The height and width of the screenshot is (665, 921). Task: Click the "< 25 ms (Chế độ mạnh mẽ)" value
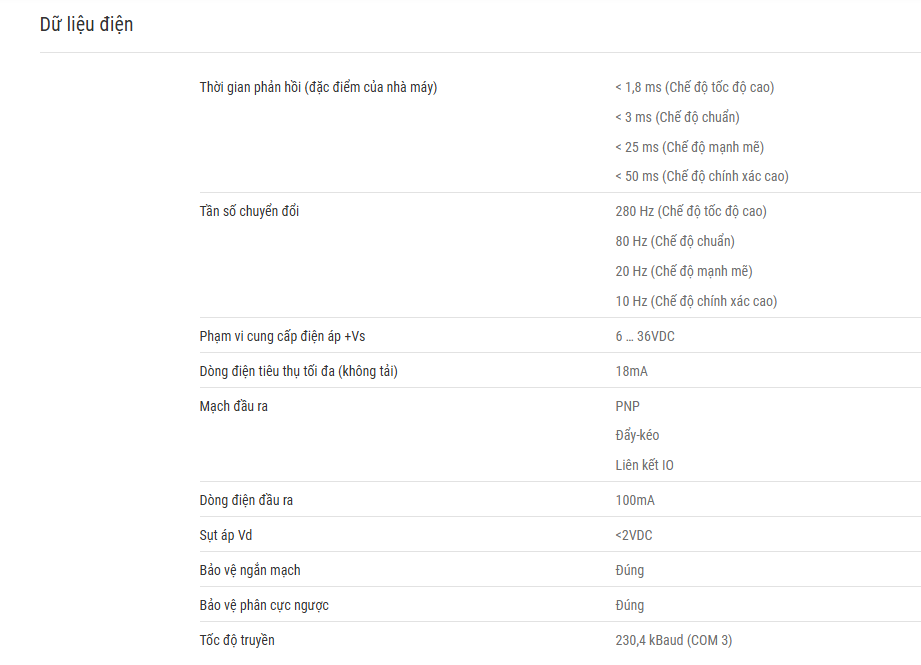tap(689, 147)
